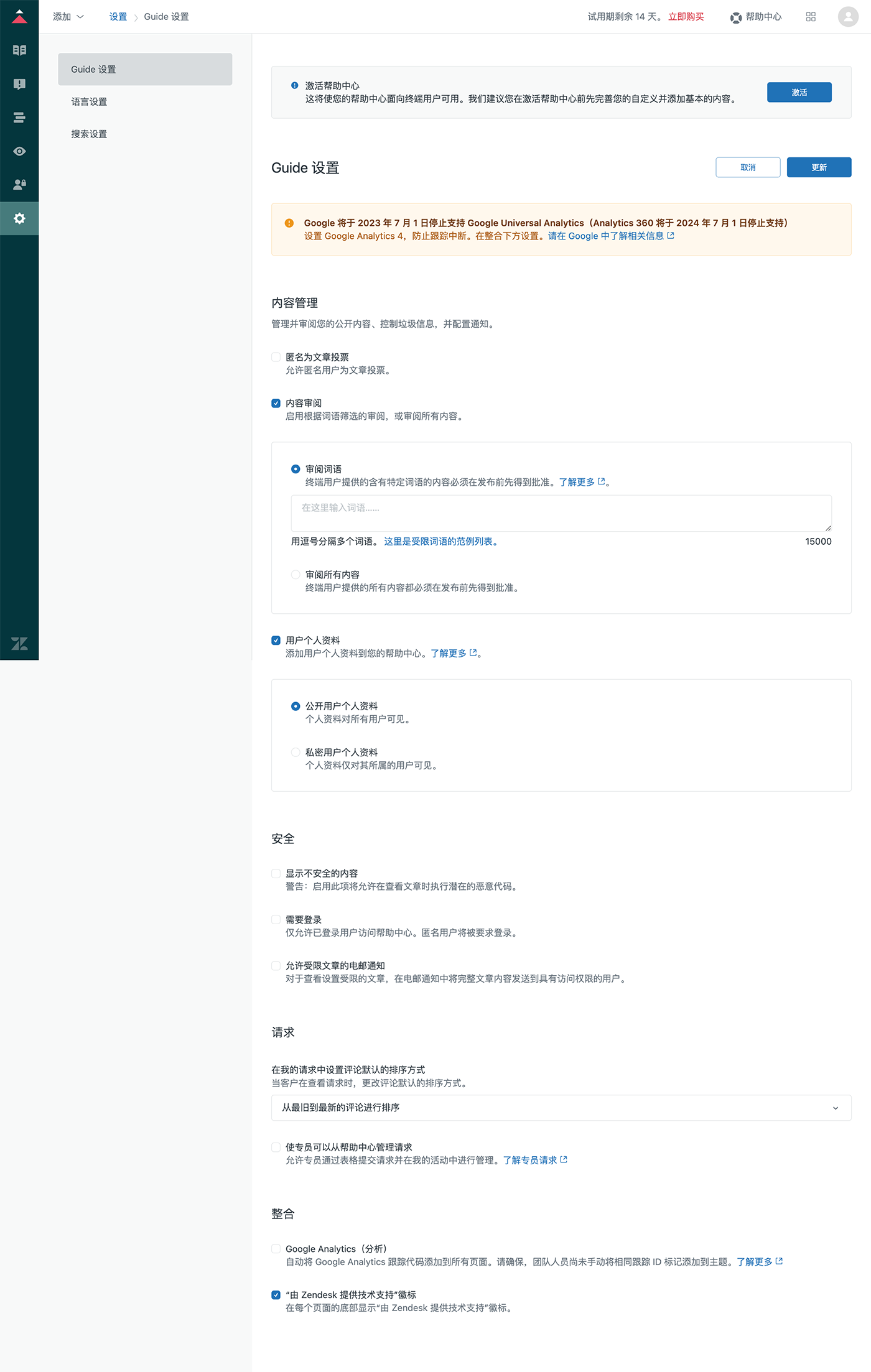Open the user avatar profile menu

coord(848,17)
